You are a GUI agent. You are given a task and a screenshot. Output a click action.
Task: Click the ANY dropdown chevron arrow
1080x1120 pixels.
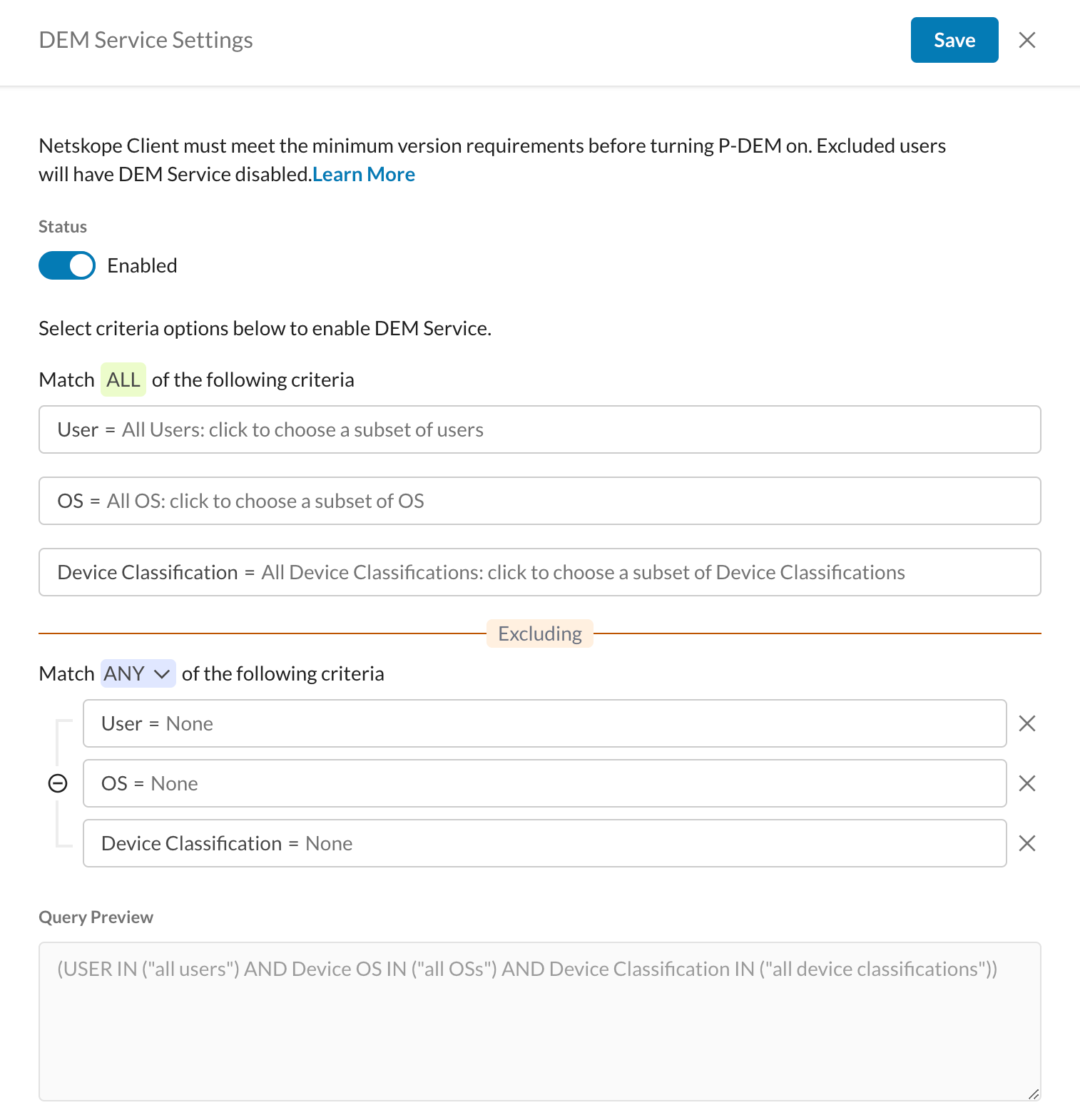coord(162,673)
